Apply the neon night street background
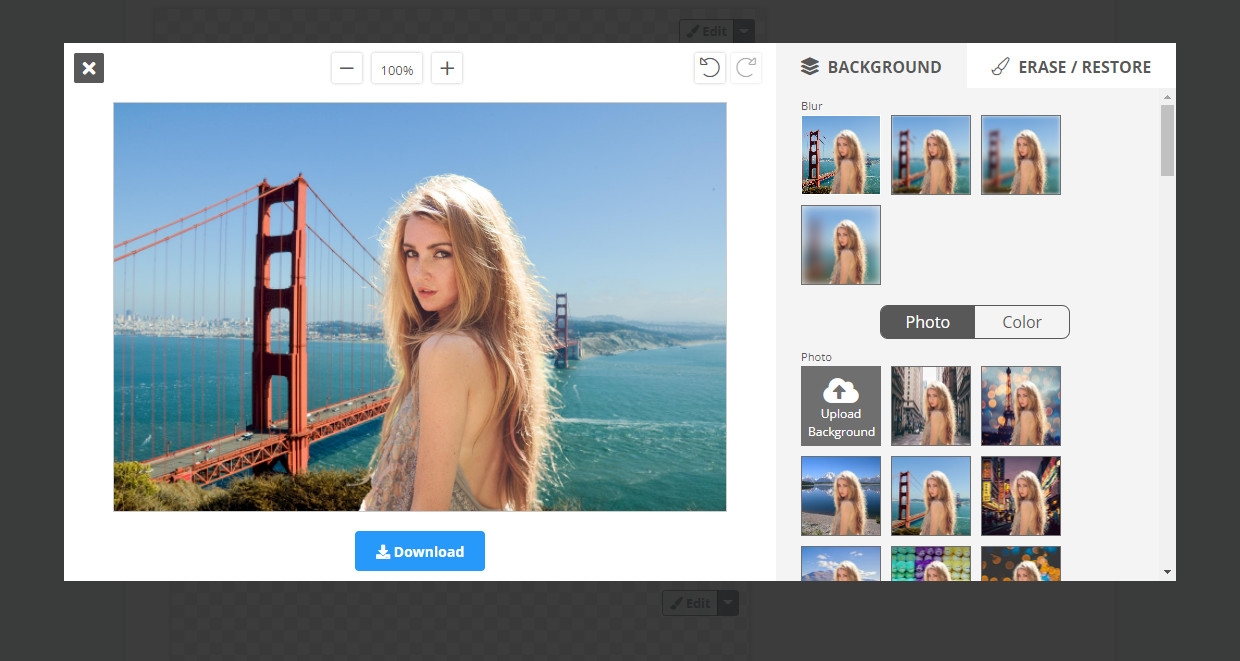1240x661 pixels. click(1021, 496)
